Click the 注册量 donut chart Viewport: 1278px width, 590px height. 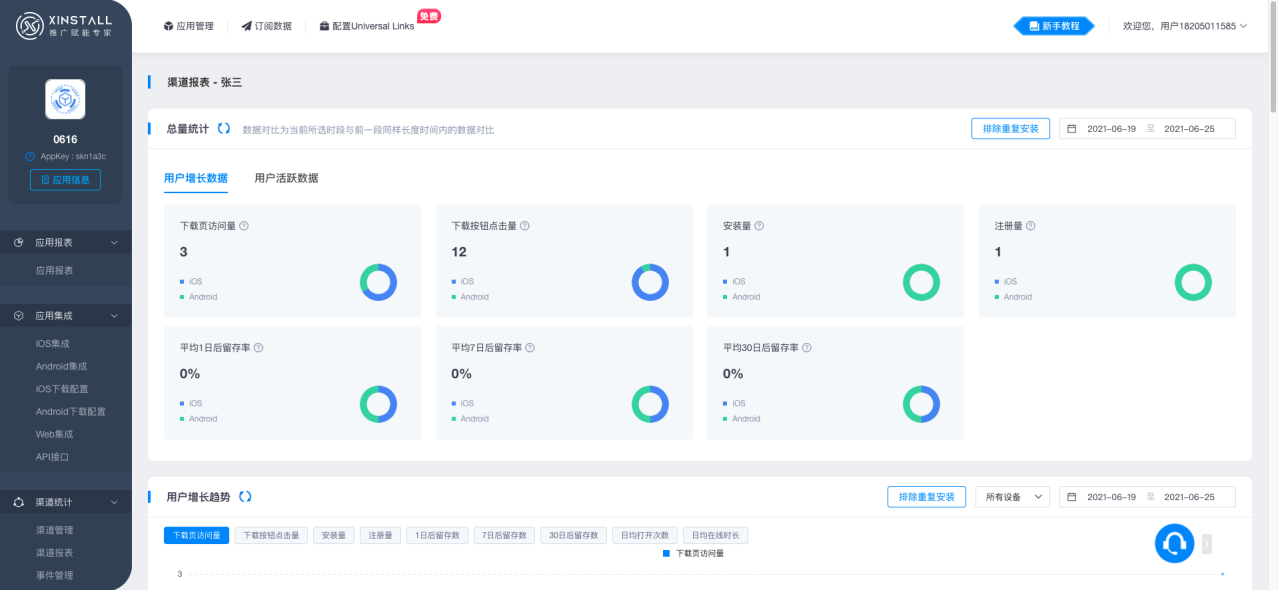[1193, 283]
